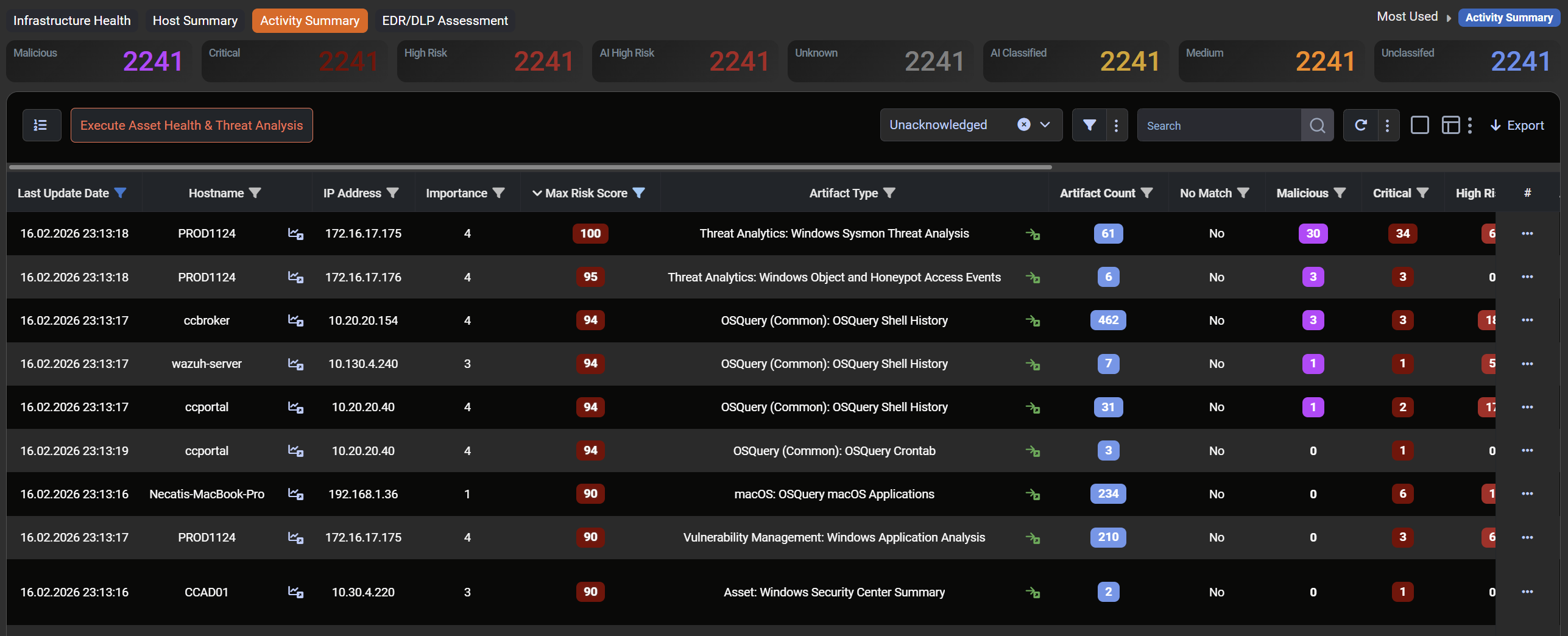Open the EDR/DLP Assessment tab
Viewport: 1568px width, 636px height.
[445, 20]
